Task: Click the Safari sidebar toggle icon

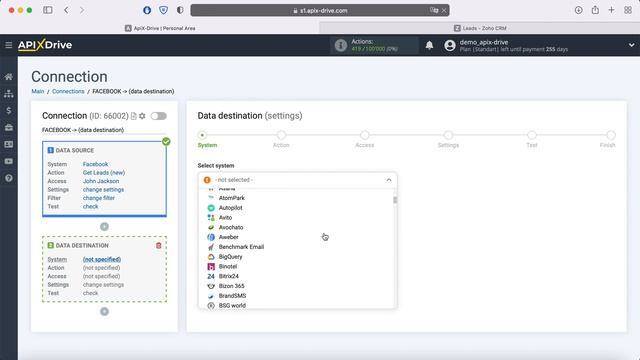Action: (x=48, y=10)
